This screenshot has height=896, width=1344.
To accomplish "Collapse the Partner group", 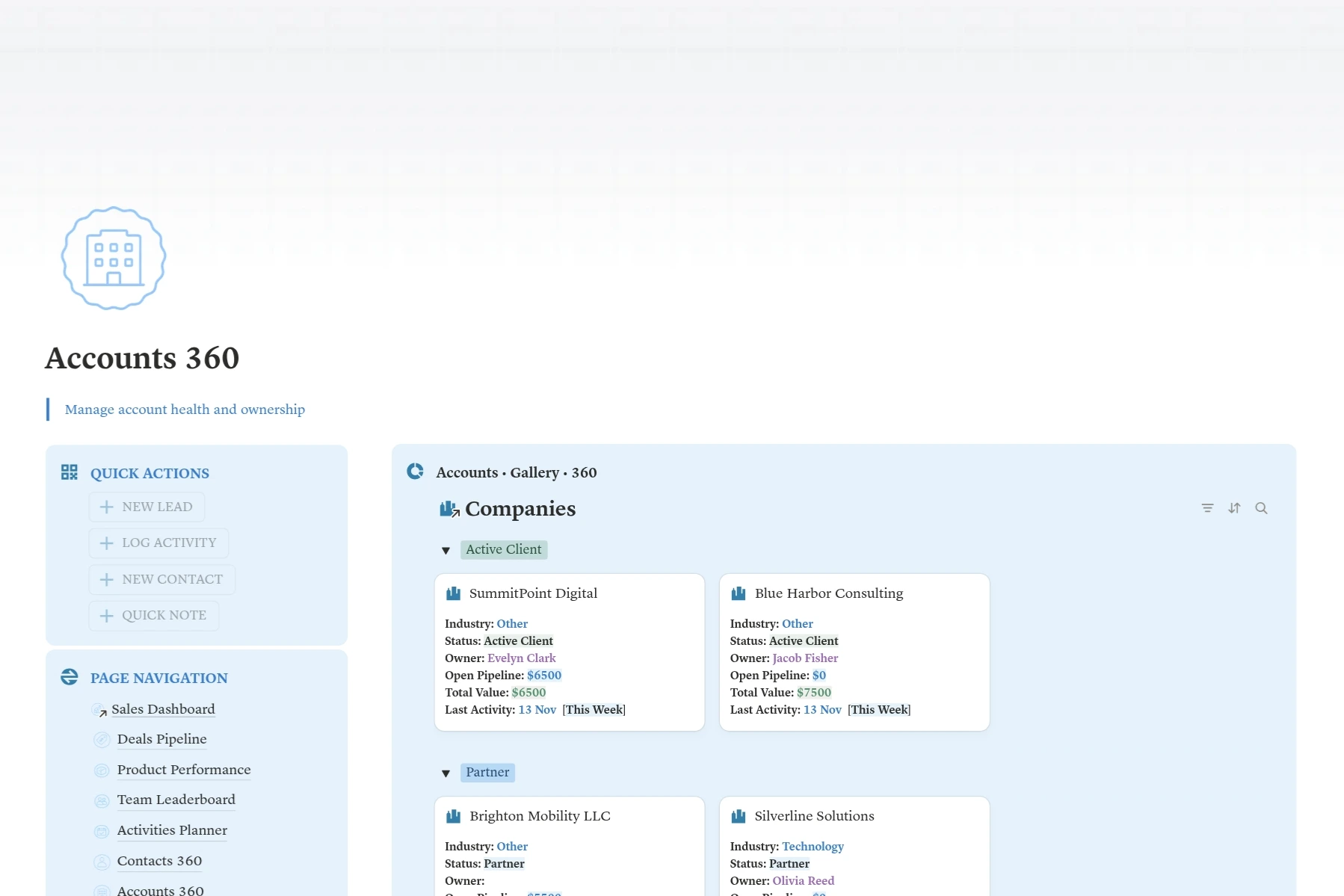I will coord(446,773).
